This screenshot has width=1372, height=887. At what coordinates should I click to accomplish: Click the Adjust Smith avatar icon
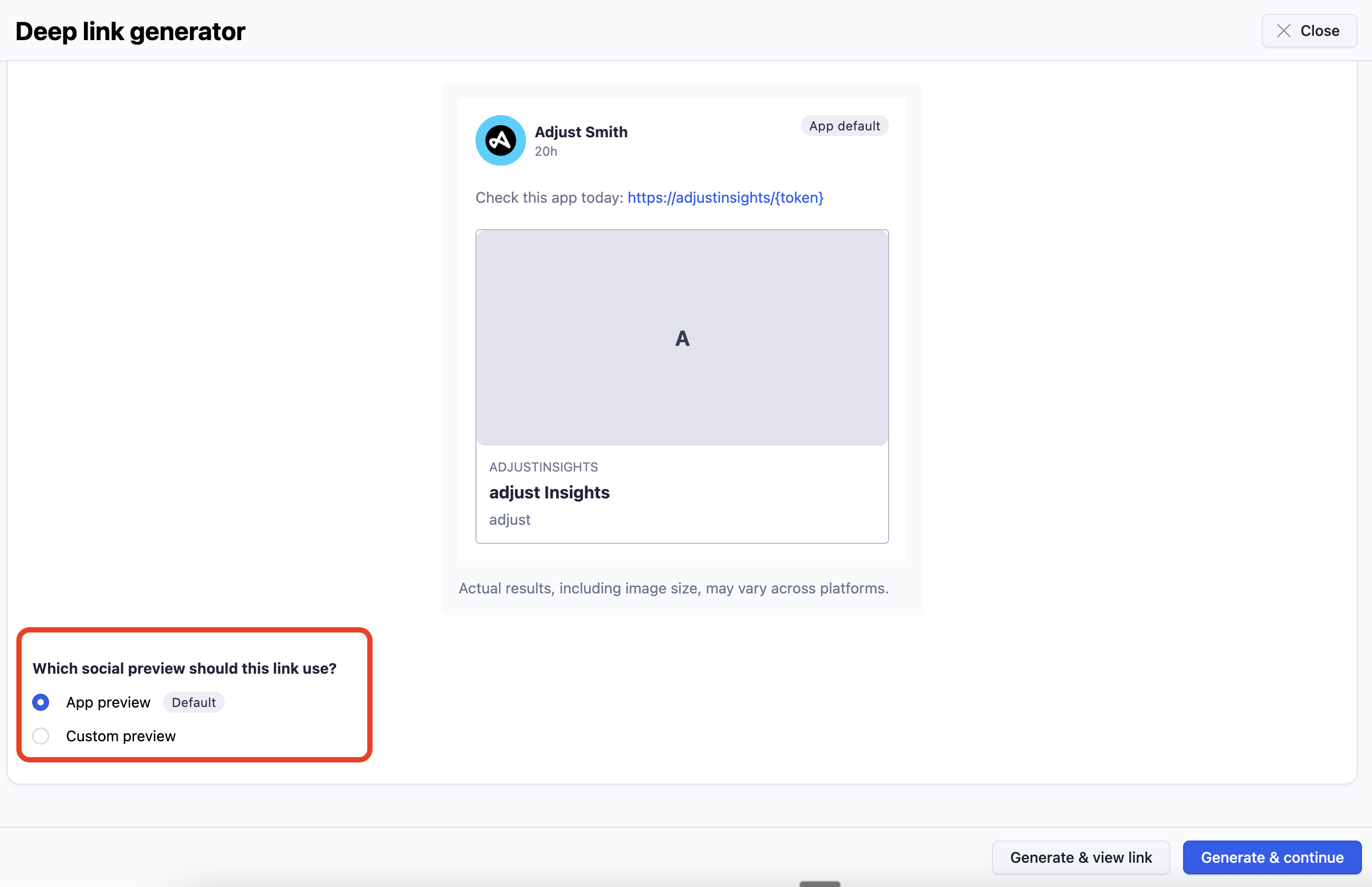(x=500, y=140)
